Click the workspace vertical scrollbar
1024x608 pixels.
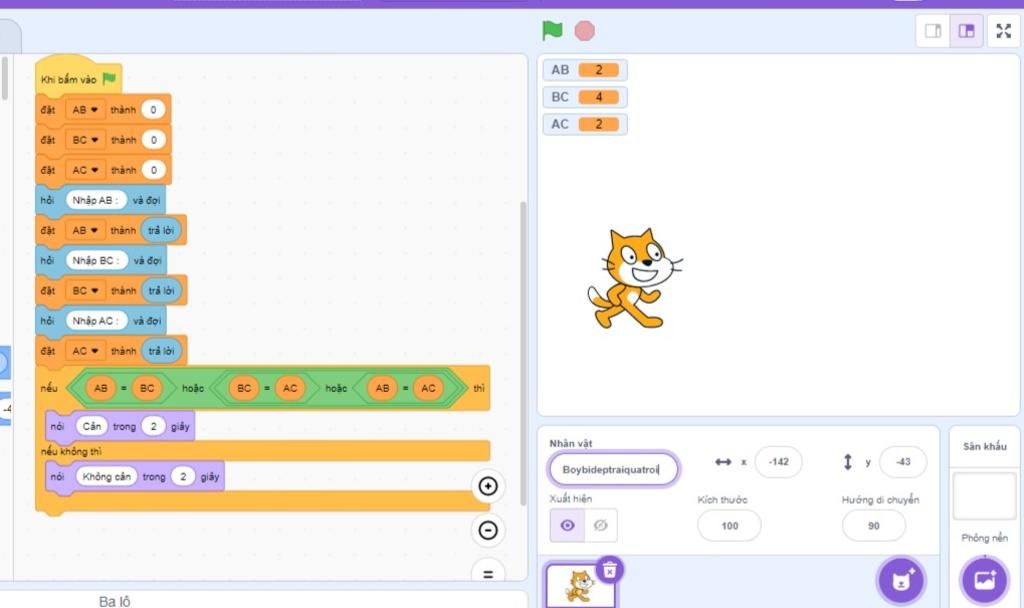[522, 353]
